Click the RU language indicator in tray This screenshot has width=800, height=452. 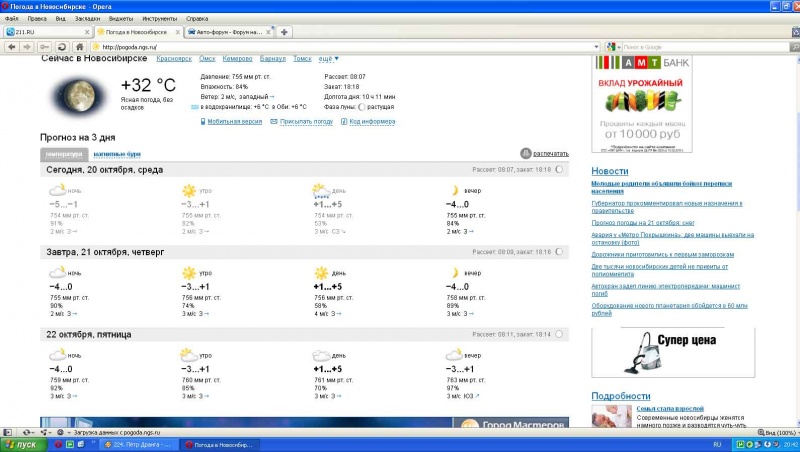(717, 444)
